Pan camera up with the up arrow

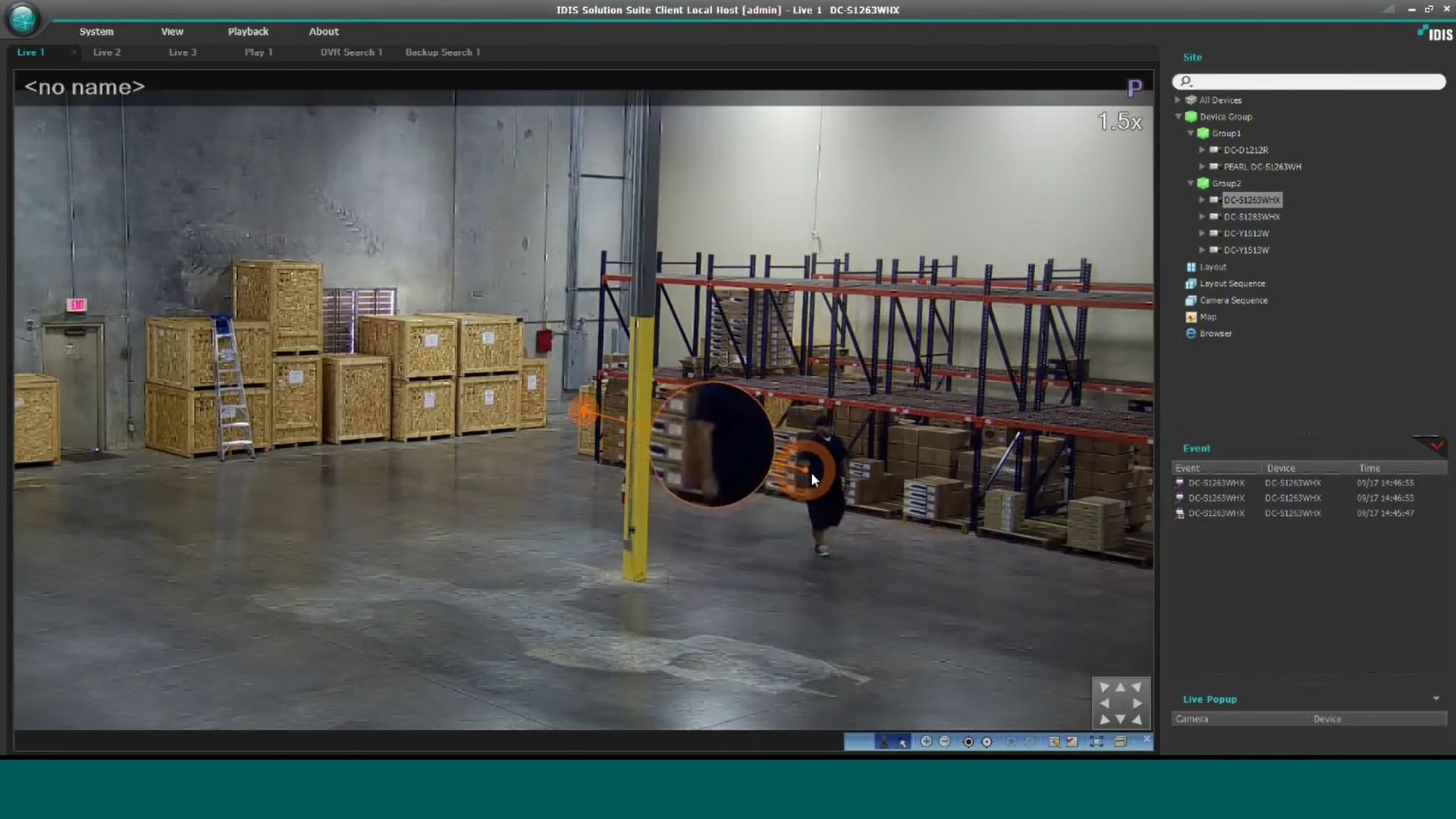coord(1120,687)
